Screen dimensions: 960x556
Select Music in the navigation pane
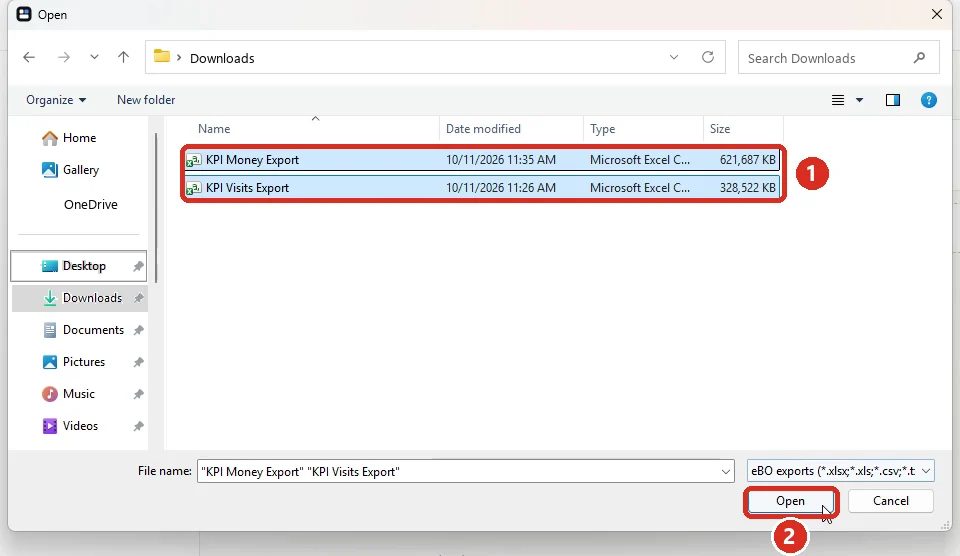pos(68,394)
